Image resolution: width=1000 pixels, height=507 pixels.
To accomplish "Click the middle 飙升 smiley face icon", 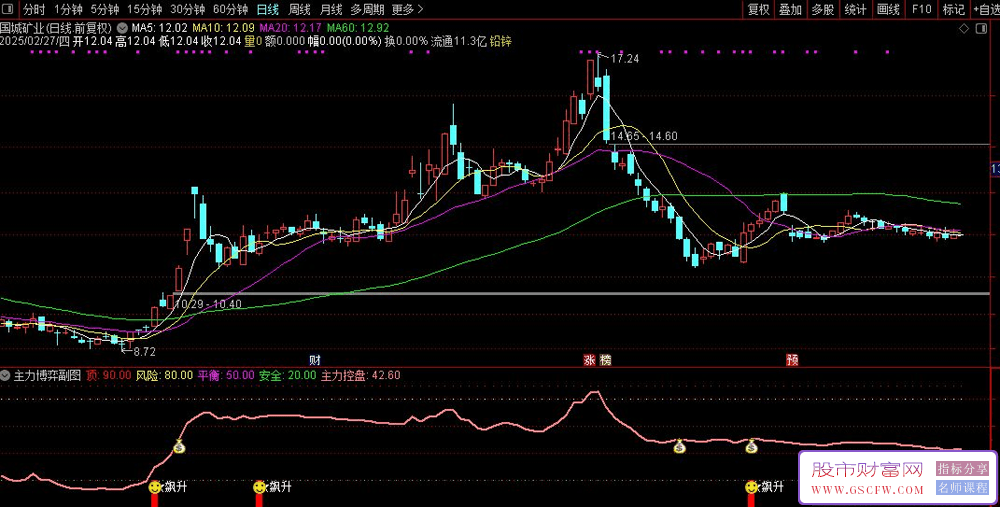I will point(260,488).
